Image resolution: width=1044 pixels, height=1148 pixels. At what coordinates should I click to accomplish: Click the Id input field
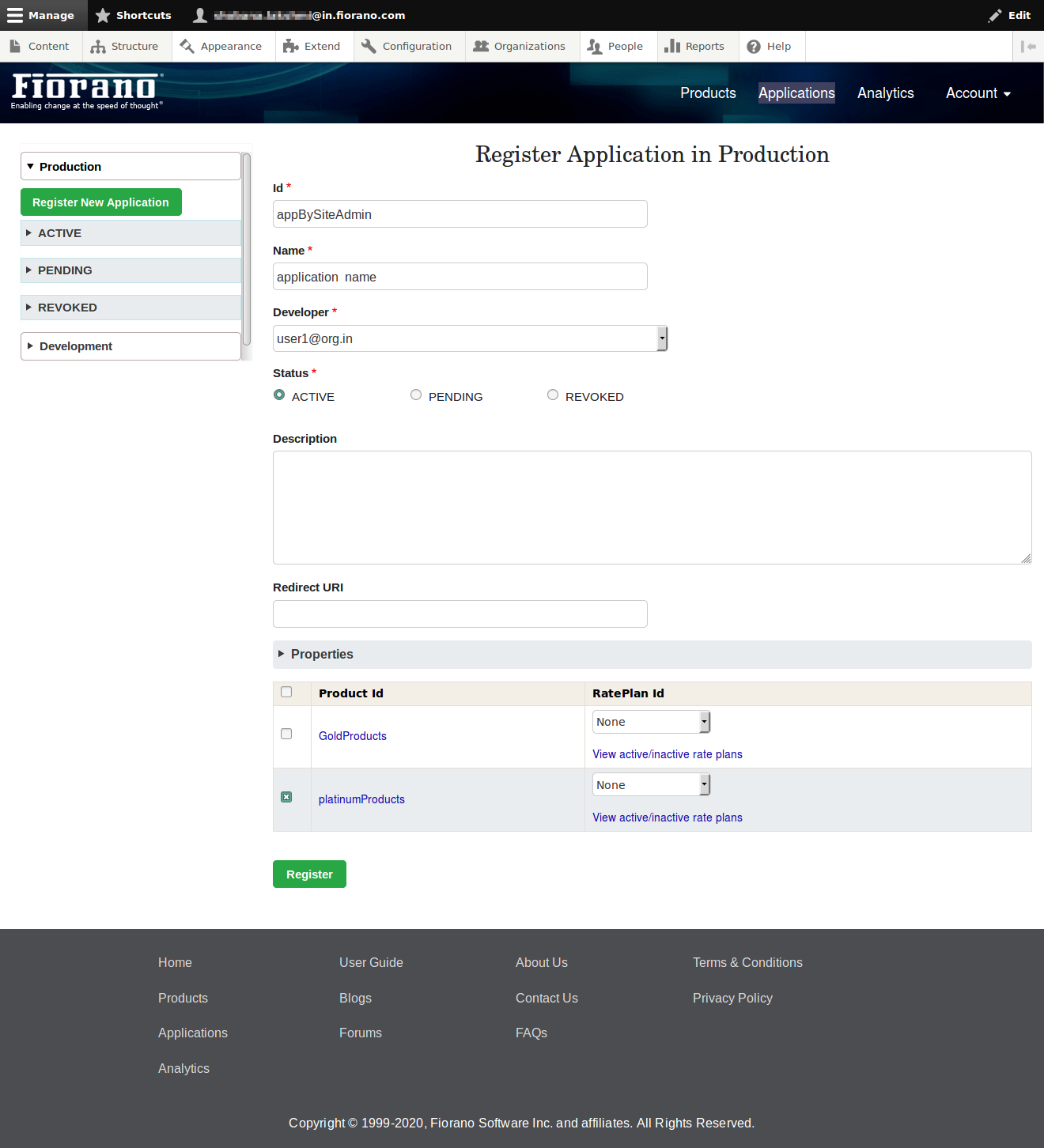pos(460,214)
